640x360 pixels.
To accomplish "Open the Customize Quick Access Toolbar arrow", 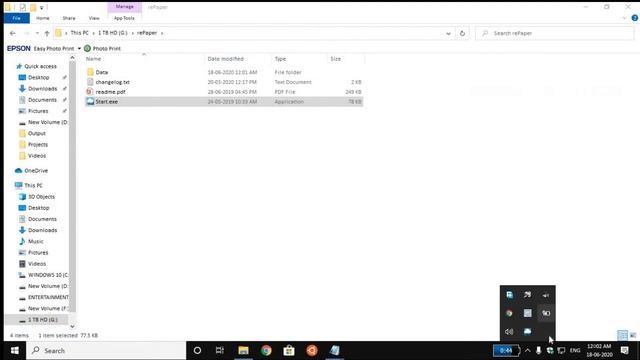I will [42, 7].
